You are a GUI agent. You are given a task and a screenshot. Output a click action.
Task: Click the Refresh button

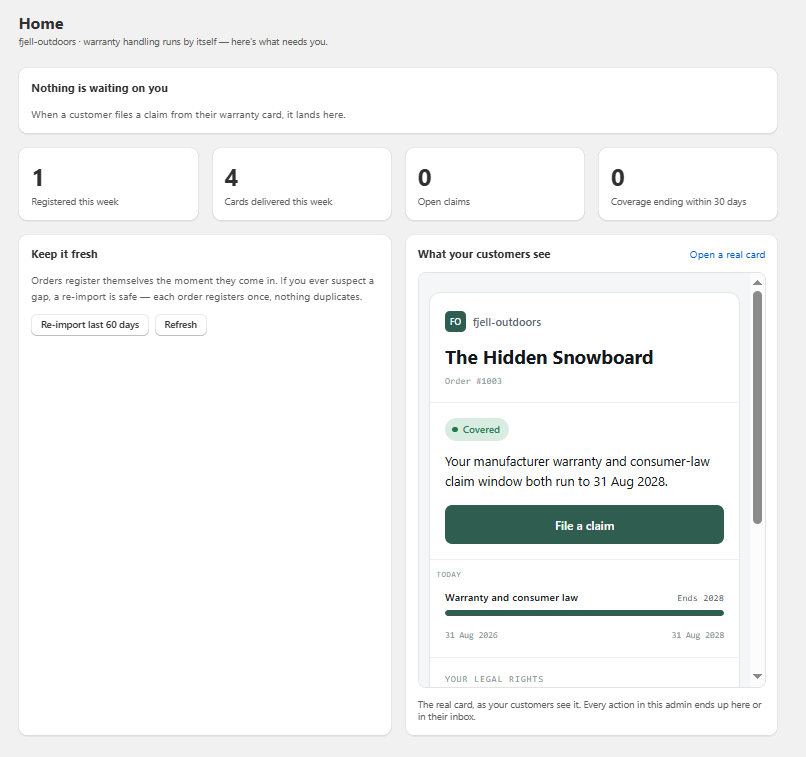(x=180, y=325)
